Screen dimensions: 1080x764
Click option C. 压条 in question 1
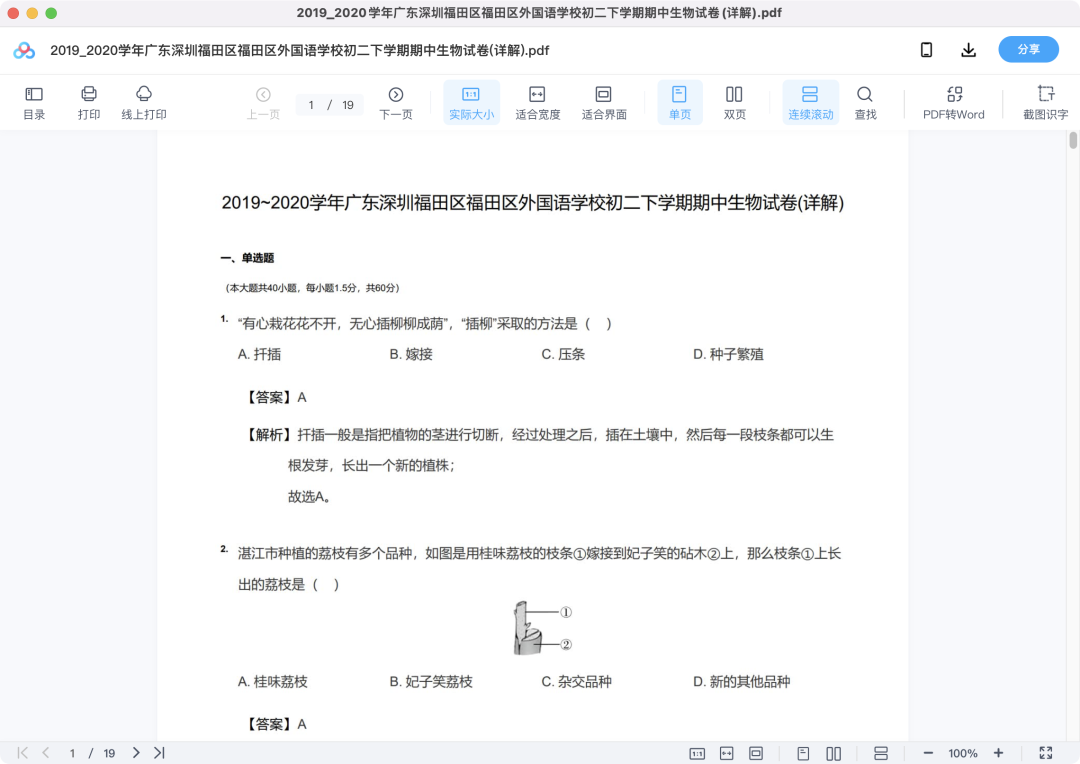tap(563, 354)
